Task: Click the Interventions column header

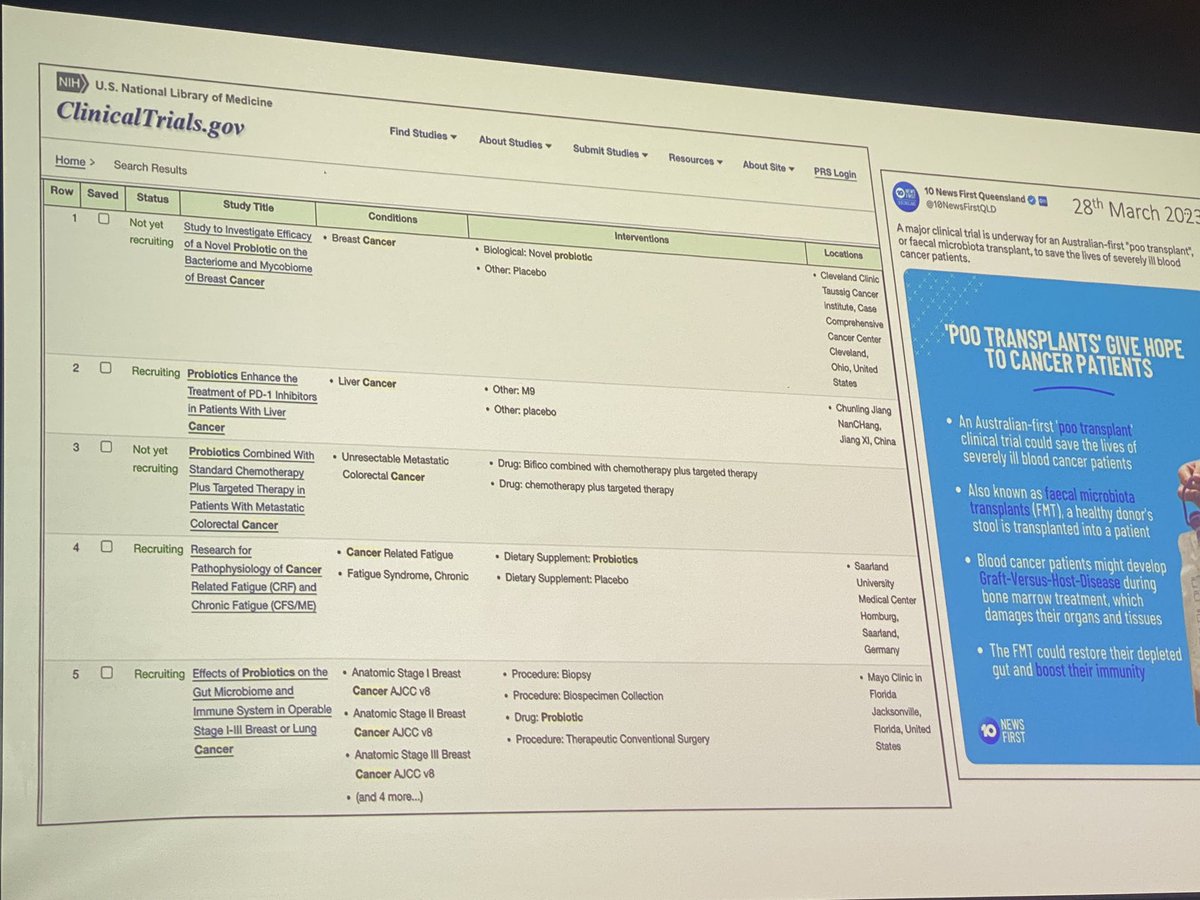Action: click(x=642, y=239)
